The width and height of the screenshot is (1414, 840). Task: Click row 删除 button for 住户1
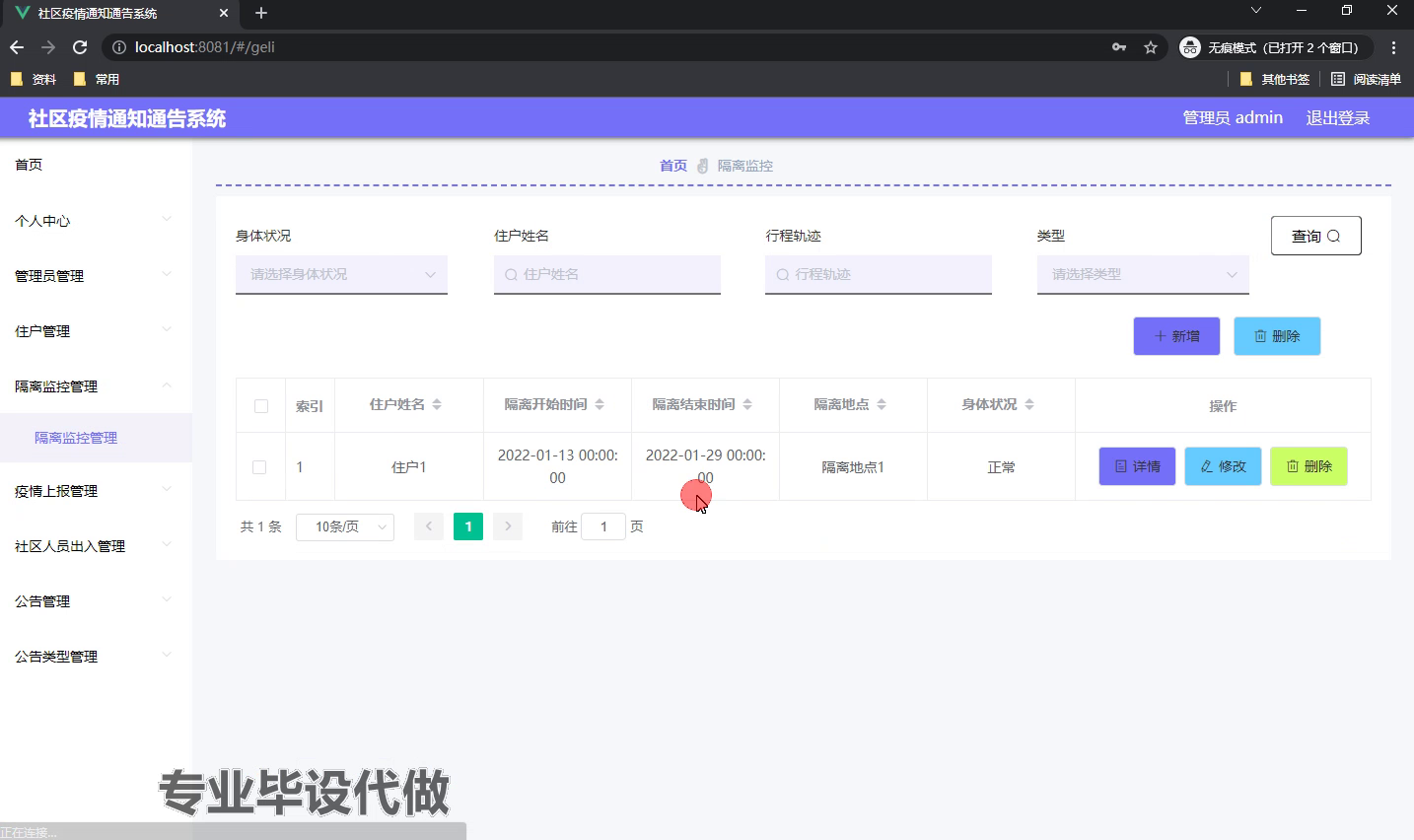(1308, 466)
